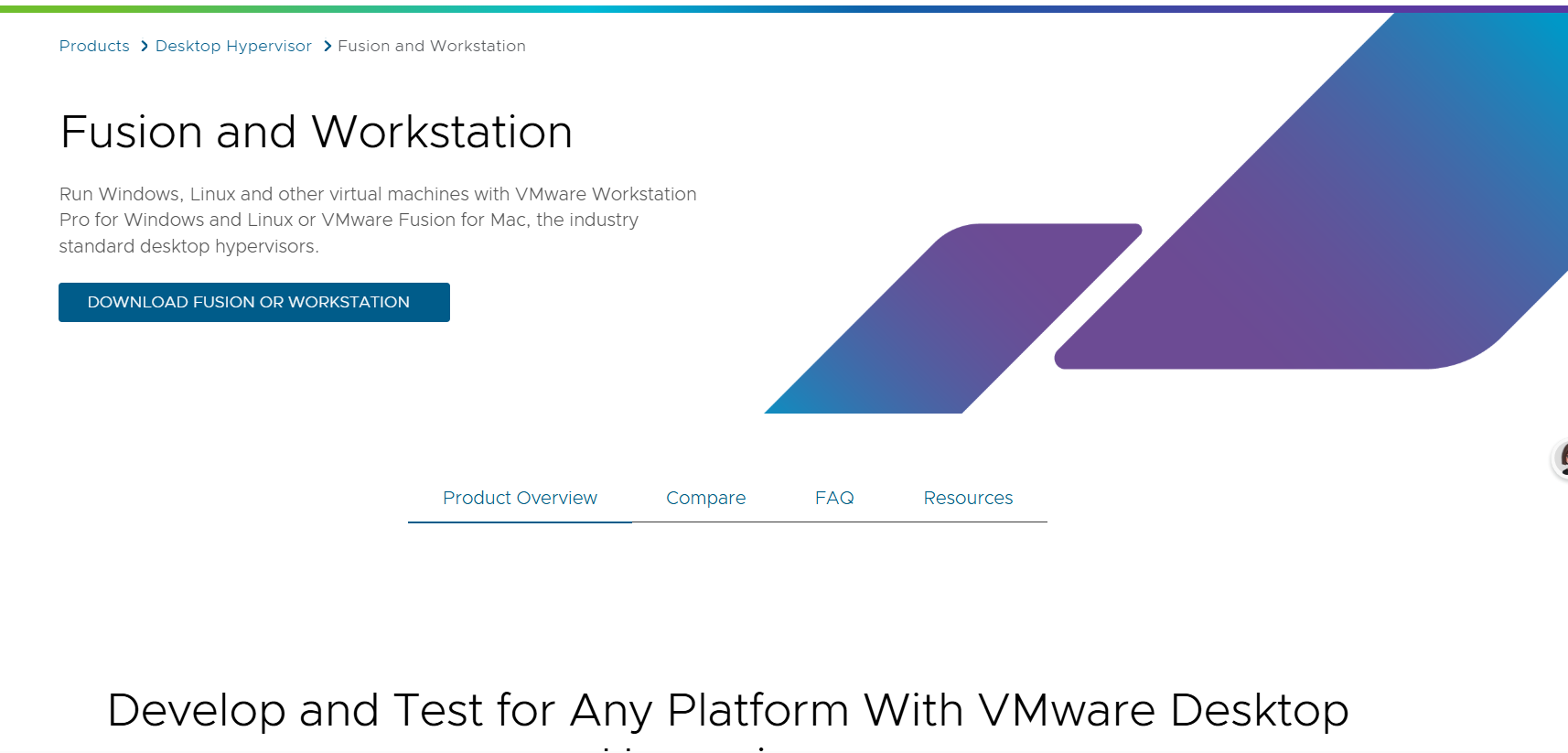The height and width of the screenshot is (753, 1568).
Task: Switch to the Resources tab
Action: click(x=968, y=498)
